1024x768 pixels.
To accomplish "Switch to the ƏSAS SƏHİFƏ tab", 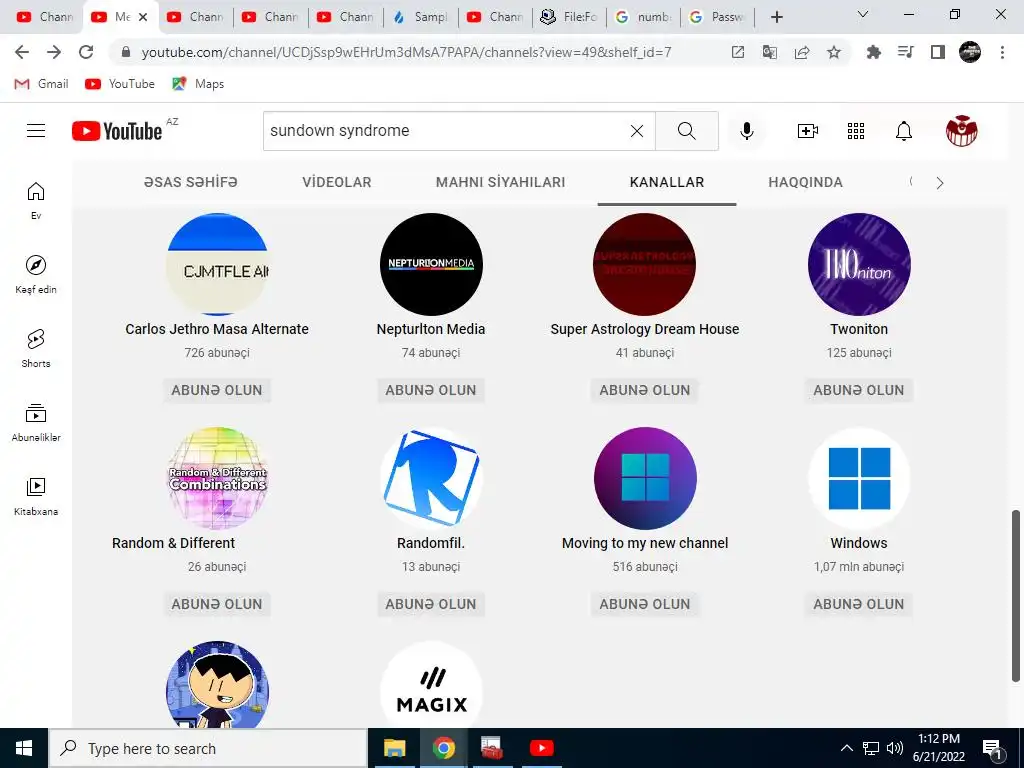I will click(191, 182).
